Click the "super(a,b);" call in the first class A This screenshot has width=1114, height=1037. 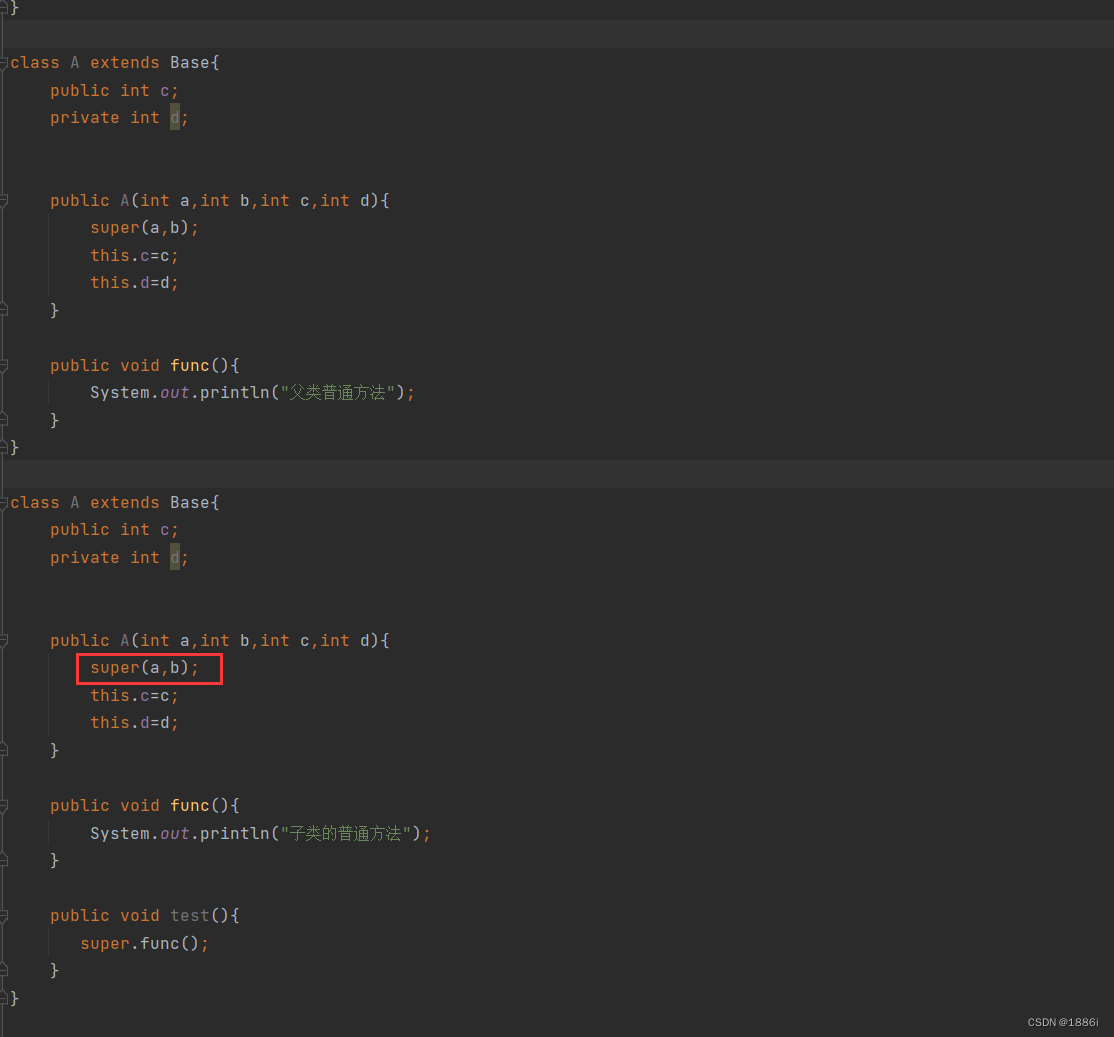coord(144,228)
